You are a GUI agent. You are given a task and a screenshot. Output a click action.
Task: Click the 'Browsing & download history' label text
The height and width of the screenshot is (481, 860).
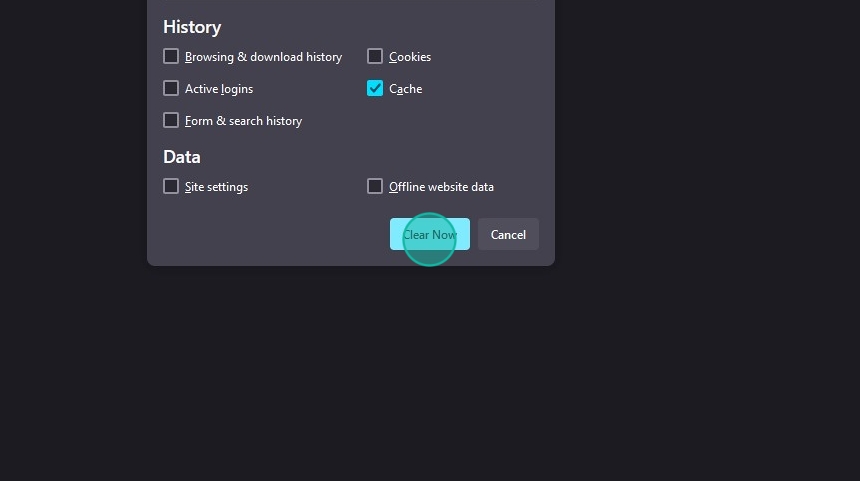tap(263, 57)
